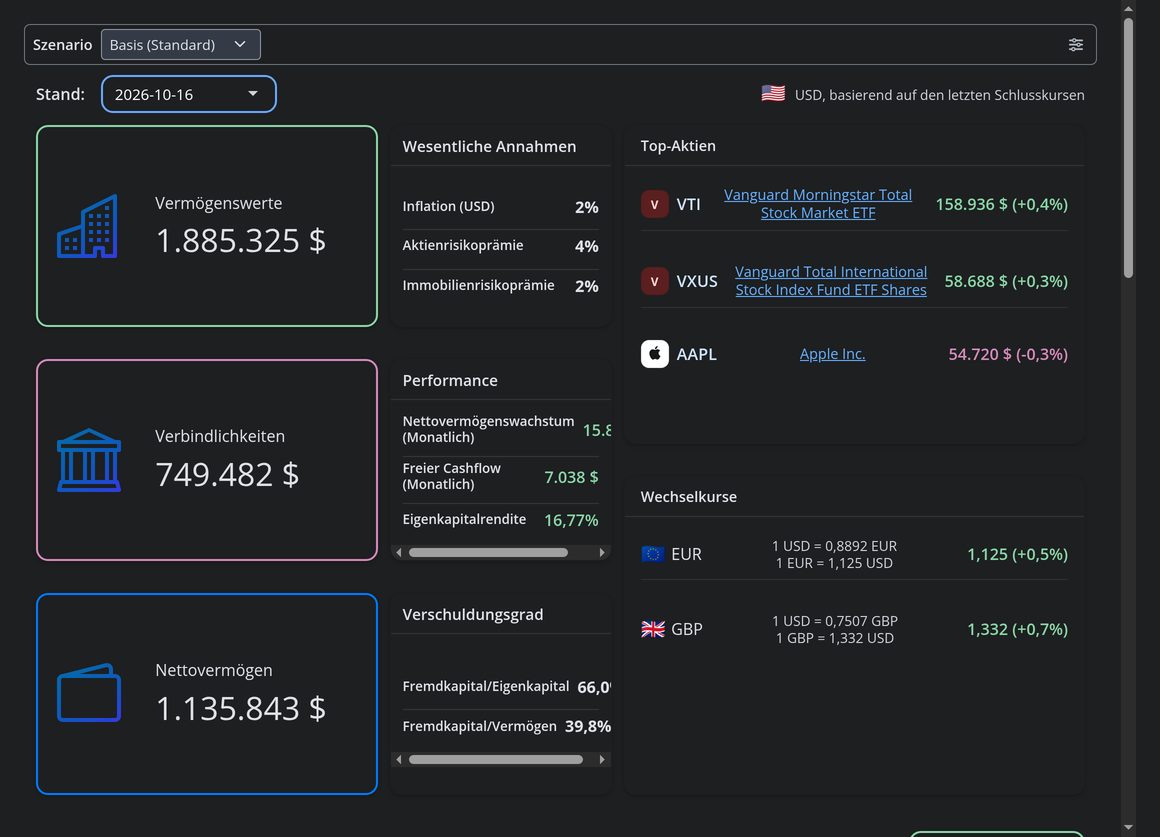Open the Szenario Basis (Standard) dropdown
This screenshot has width=1160, height=837.
[x=181, y=44]
